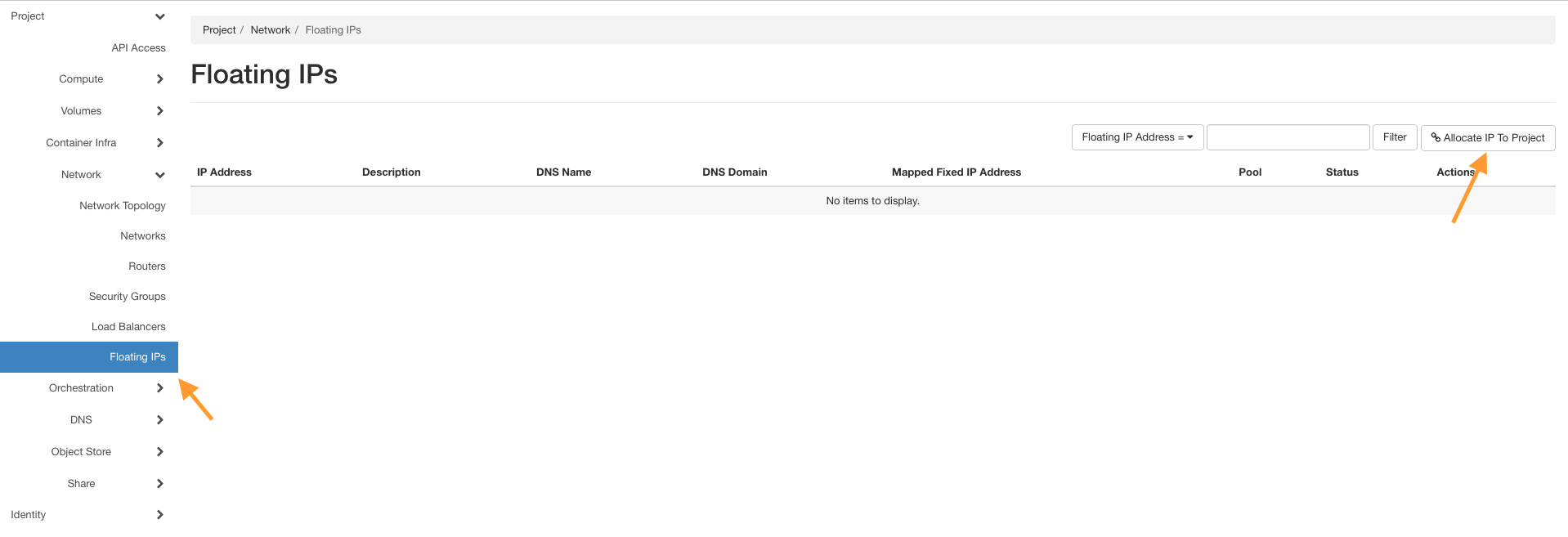1568x537 pixels.
Task: Open Load Balancers in sidebar
Action: 128,327
